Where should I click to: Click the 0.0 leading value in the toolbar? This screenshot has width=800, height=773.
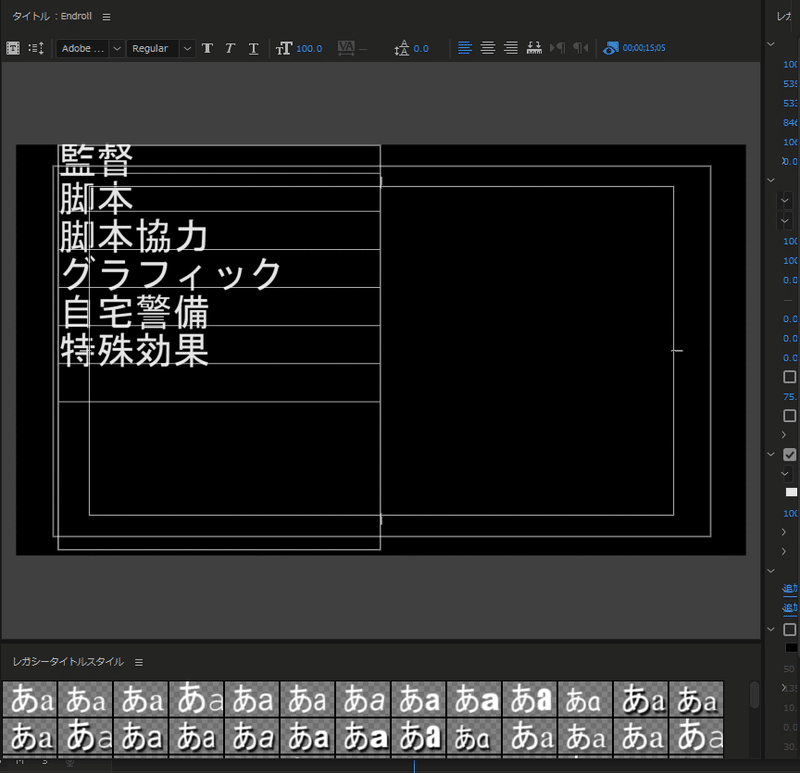coord(421,48)
